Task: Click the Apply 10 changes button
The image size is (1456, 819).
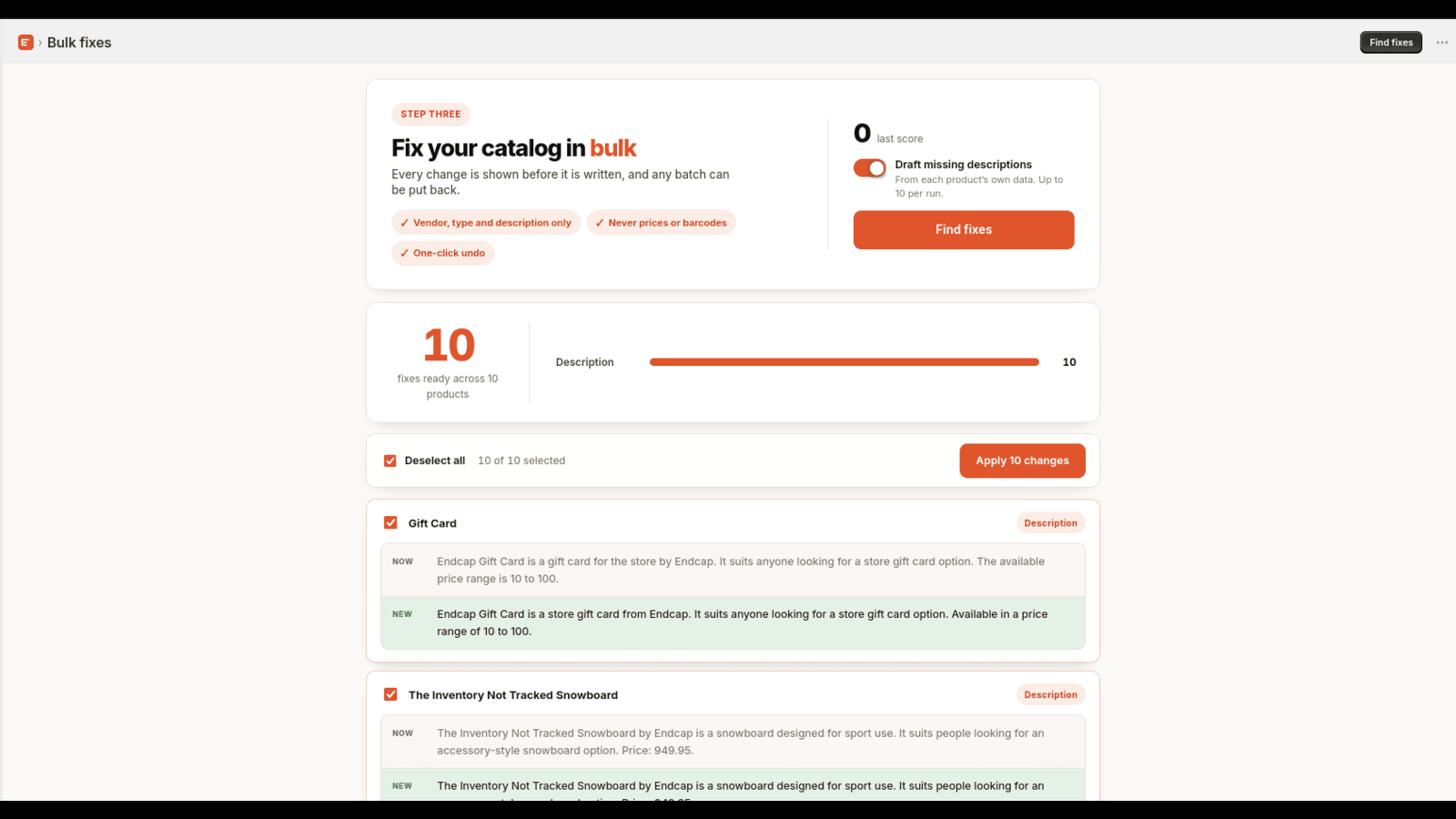Action: tap(1022, 460)
